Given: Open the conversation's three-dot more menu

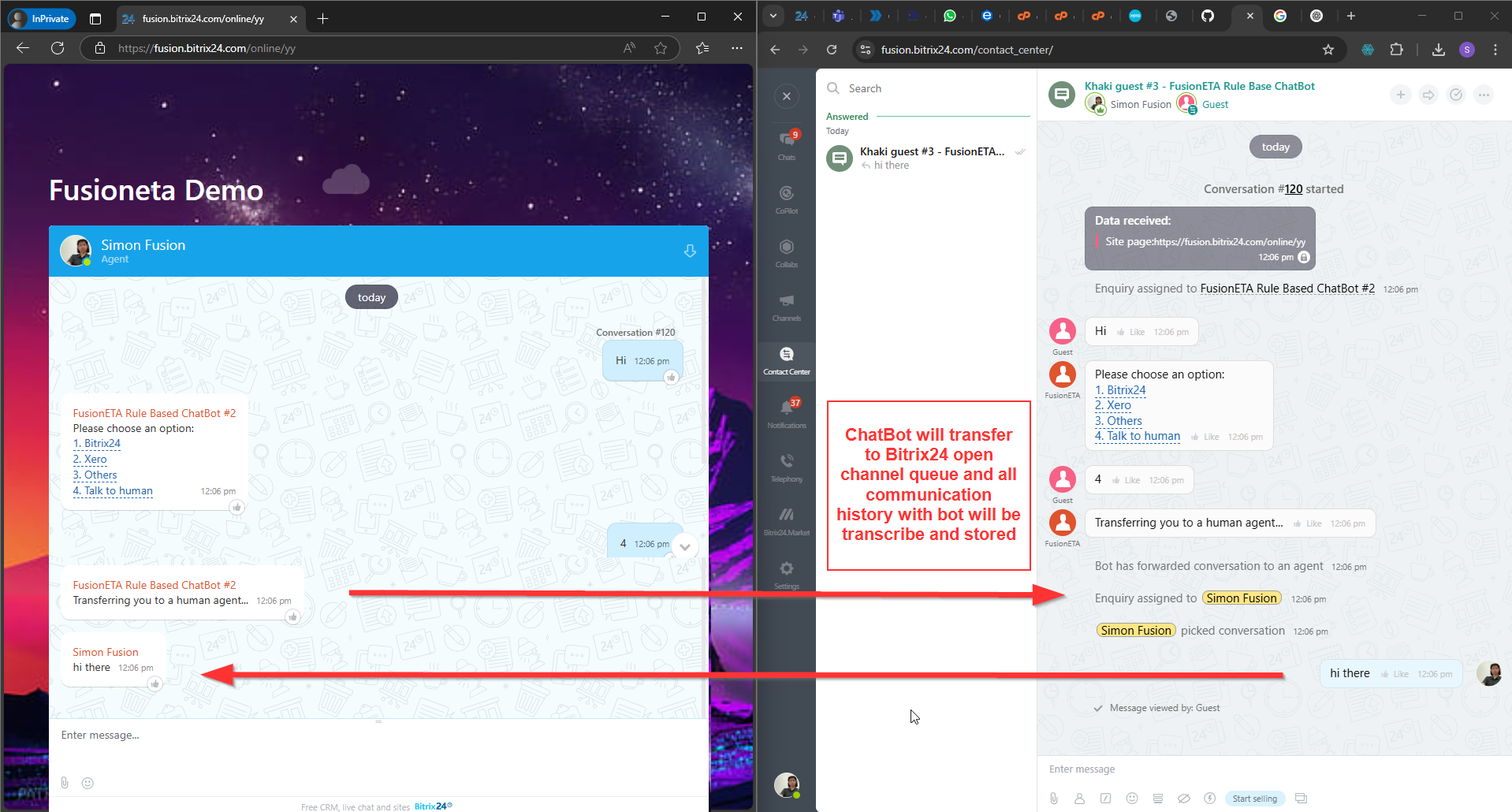Looking at the screenshot, I should (x=1484, y=95).
